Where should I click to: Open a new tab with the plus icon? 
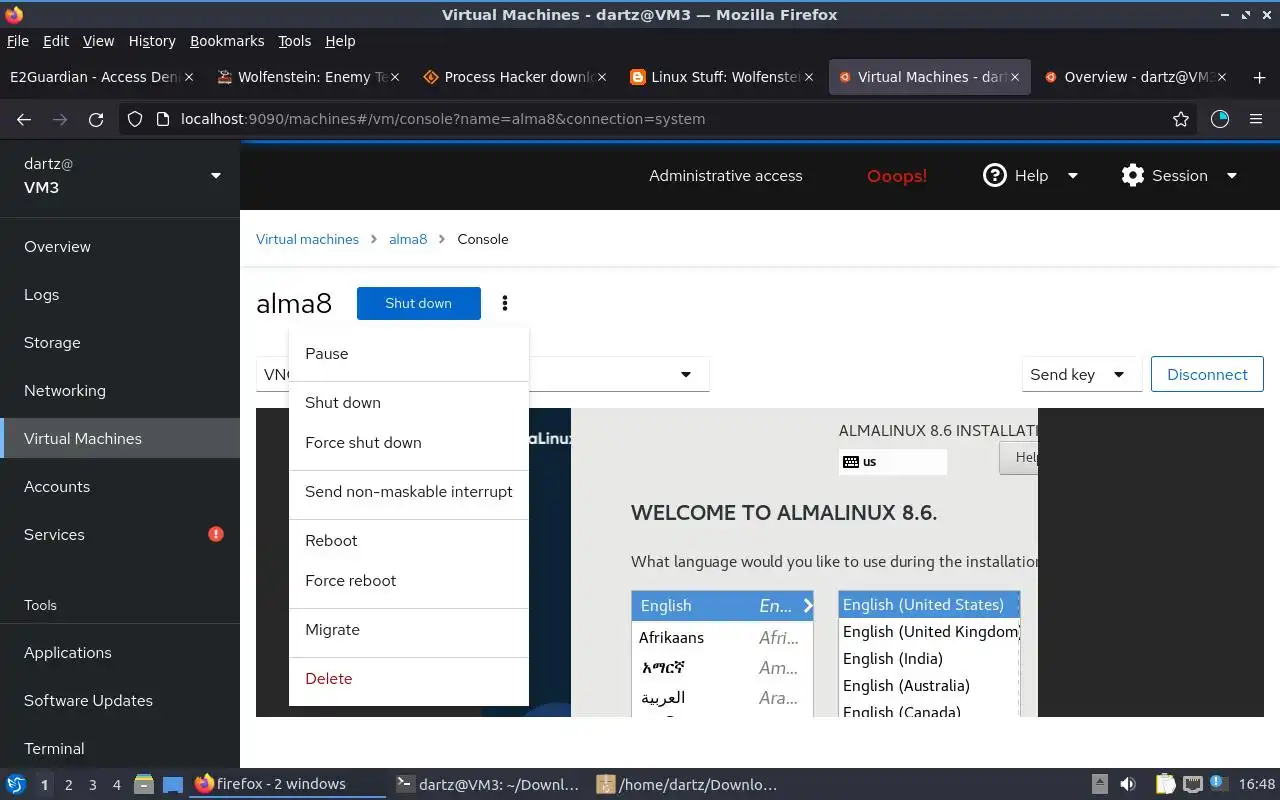coord(1258,77)
